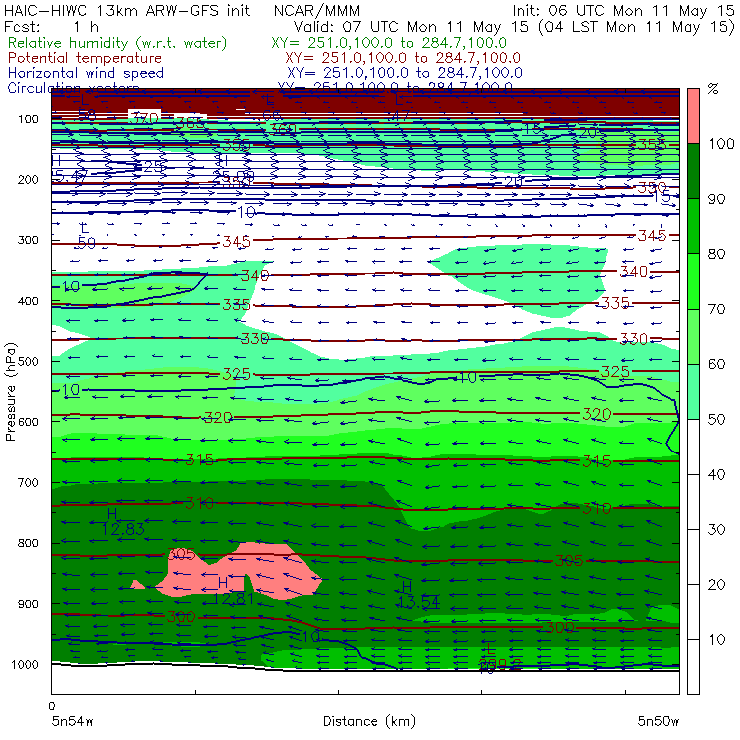Click the colorbar '70' tick label
740x740 pixels.
pyautogui.click(x=716, y=309)
